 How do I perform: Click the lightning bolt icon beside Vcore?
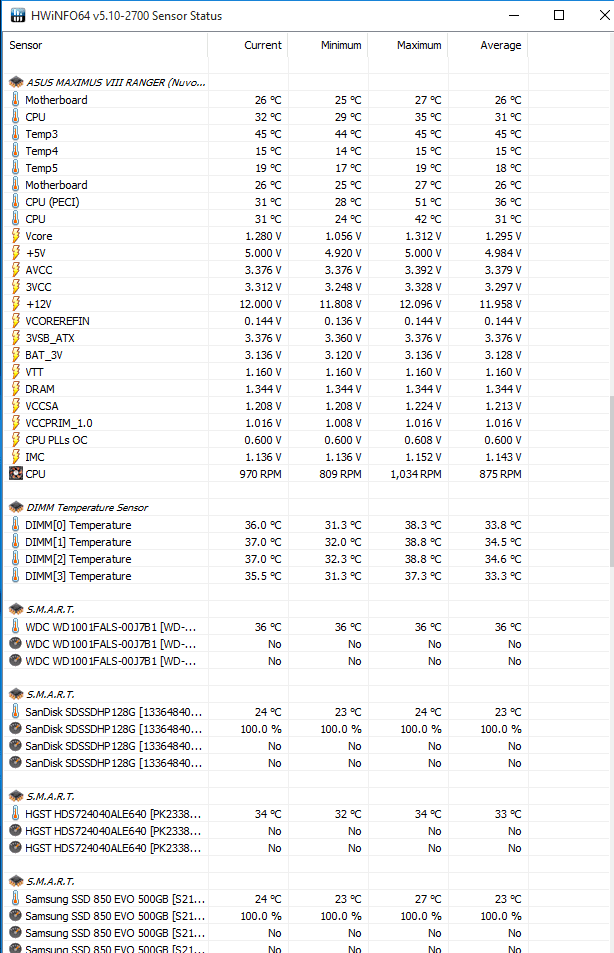(15, 236)
